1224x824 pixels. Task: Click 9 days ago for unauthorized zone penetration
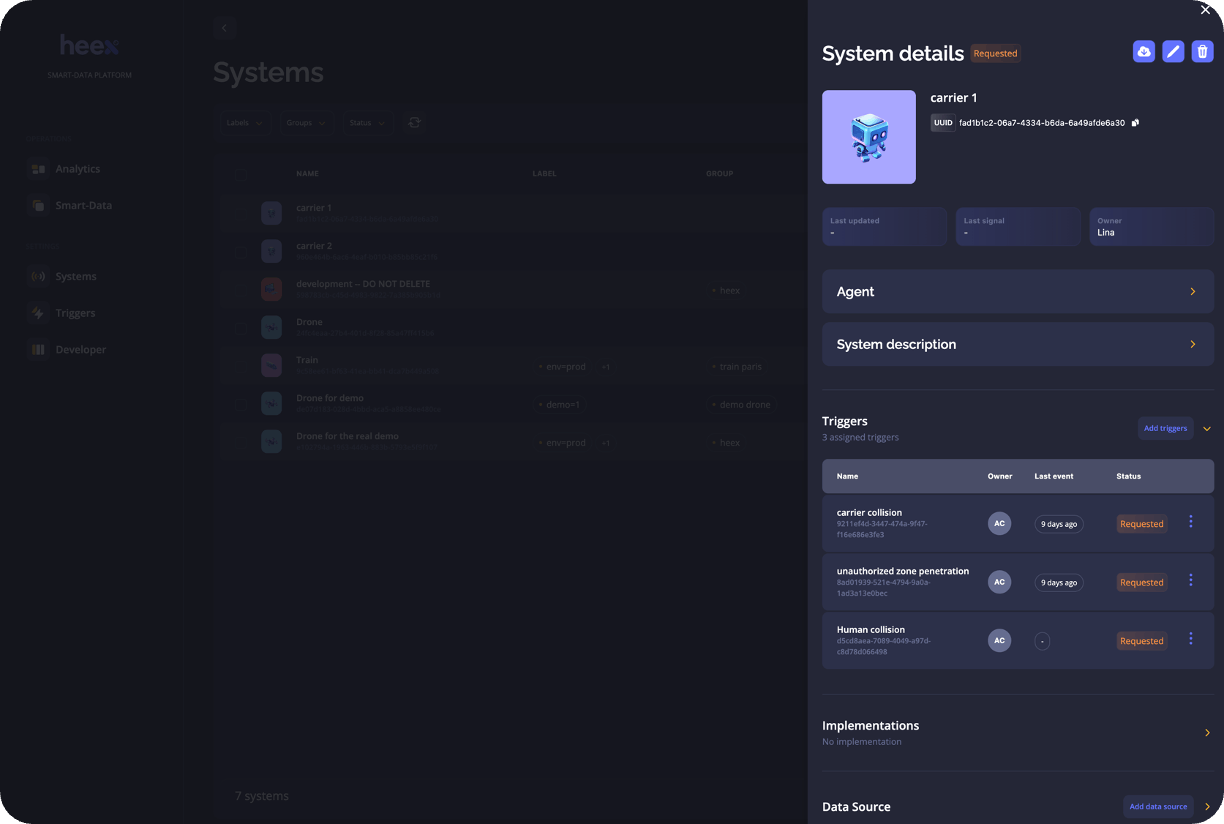point(1059,582)
